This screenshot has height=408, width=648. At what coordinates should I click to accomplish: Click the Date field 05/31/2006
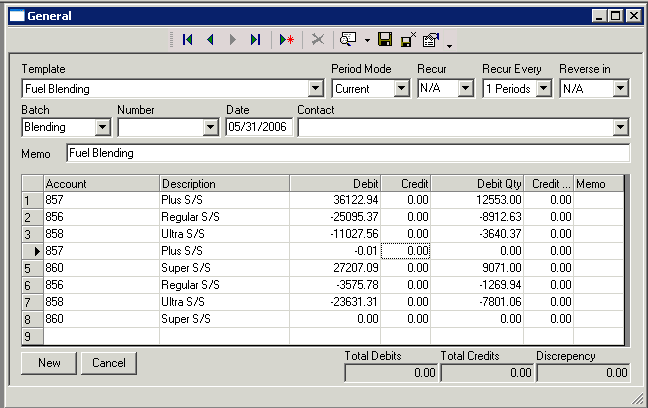point(259,127)
